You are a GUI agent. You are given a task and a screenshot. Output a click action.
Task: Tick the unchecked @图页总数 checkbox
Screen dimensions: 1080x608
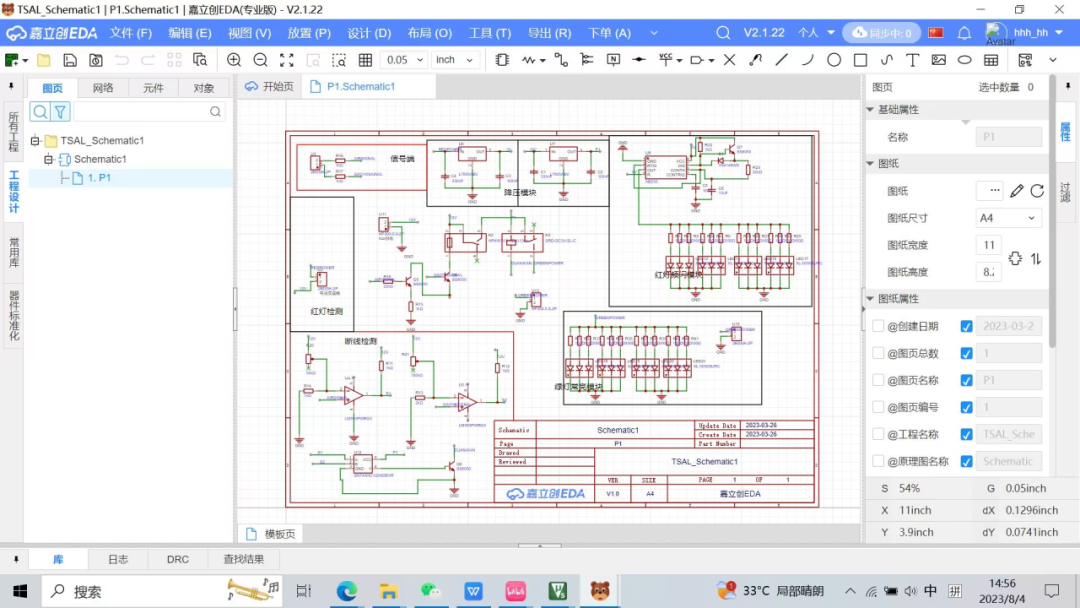point(878,353)
